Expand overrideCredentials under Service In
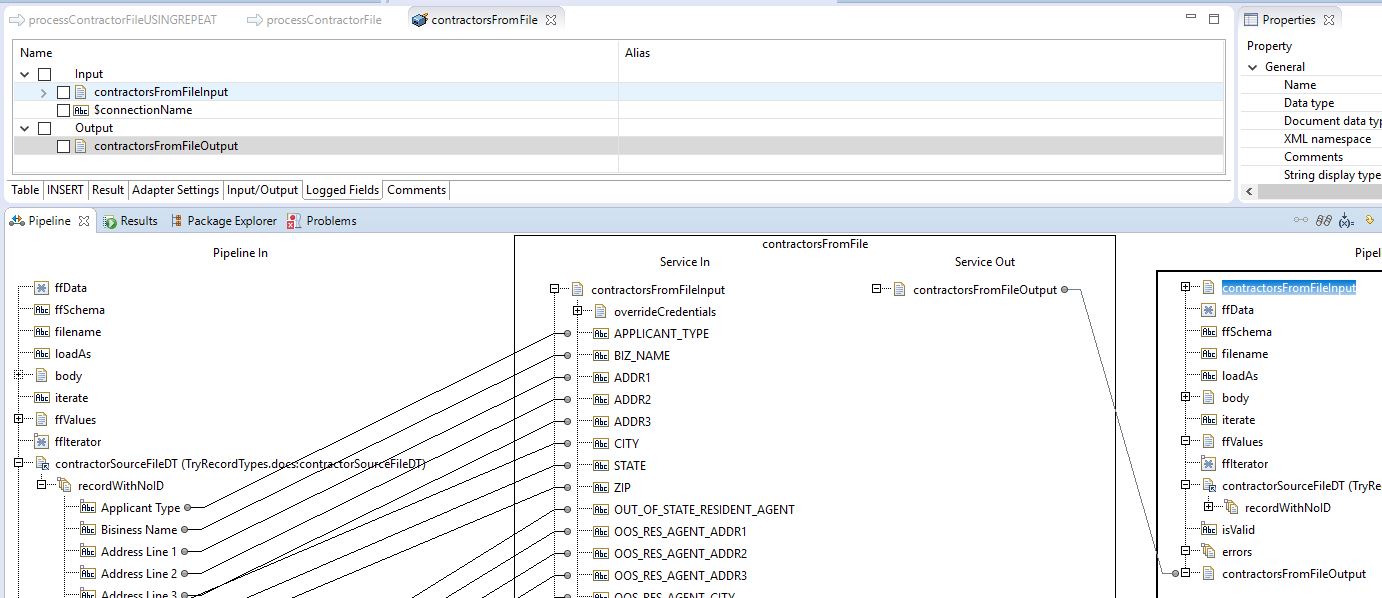 578,311
